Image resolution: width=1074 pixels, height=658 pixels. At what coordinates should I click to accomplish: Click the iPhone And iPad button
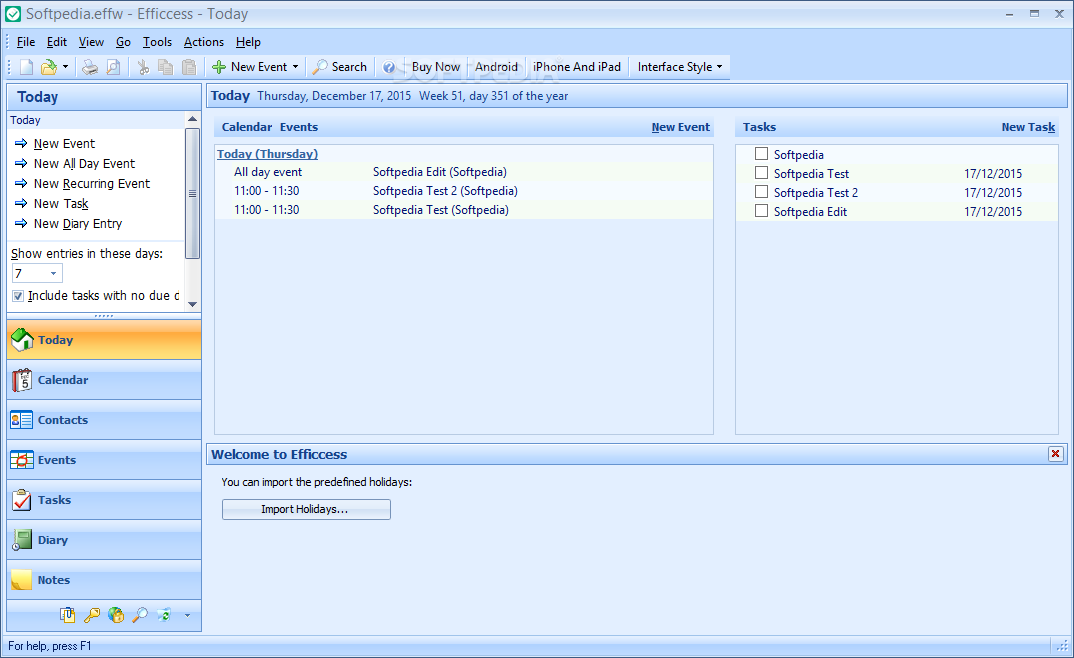577,67
